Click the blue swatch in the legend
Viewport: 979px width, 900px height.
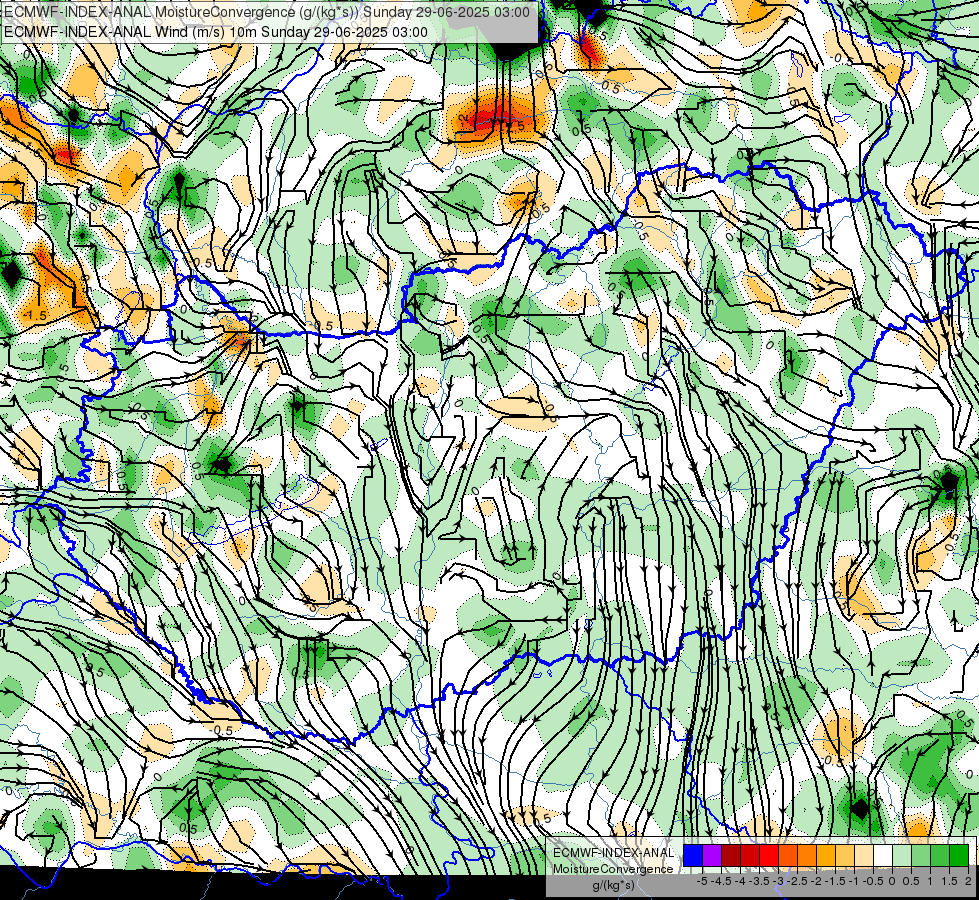coord(693,855)
